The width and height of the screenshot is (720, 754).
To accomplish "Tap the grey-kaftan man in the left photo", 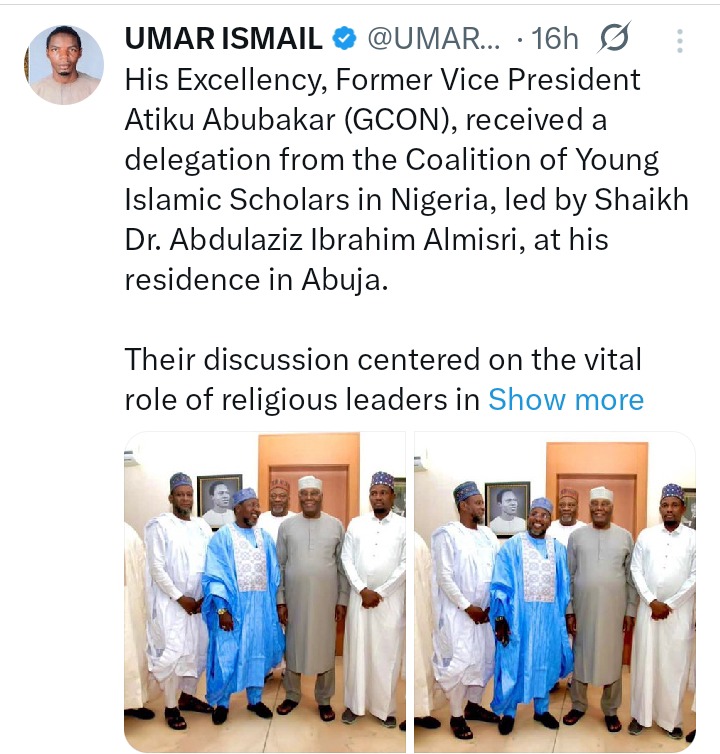I will tap(311, 590).
